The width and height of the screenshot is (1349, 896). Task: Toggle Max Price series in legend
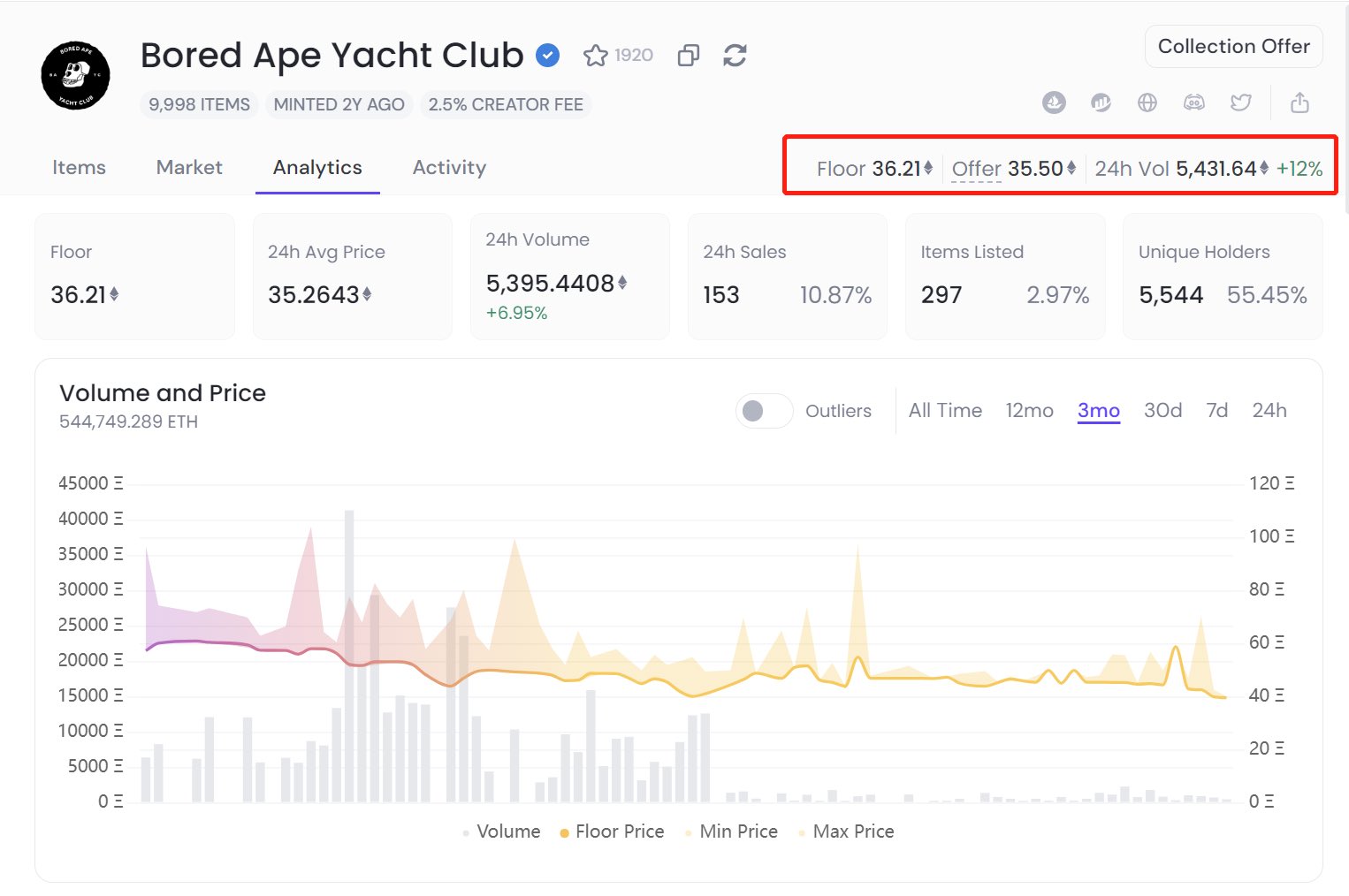point(846,831)
